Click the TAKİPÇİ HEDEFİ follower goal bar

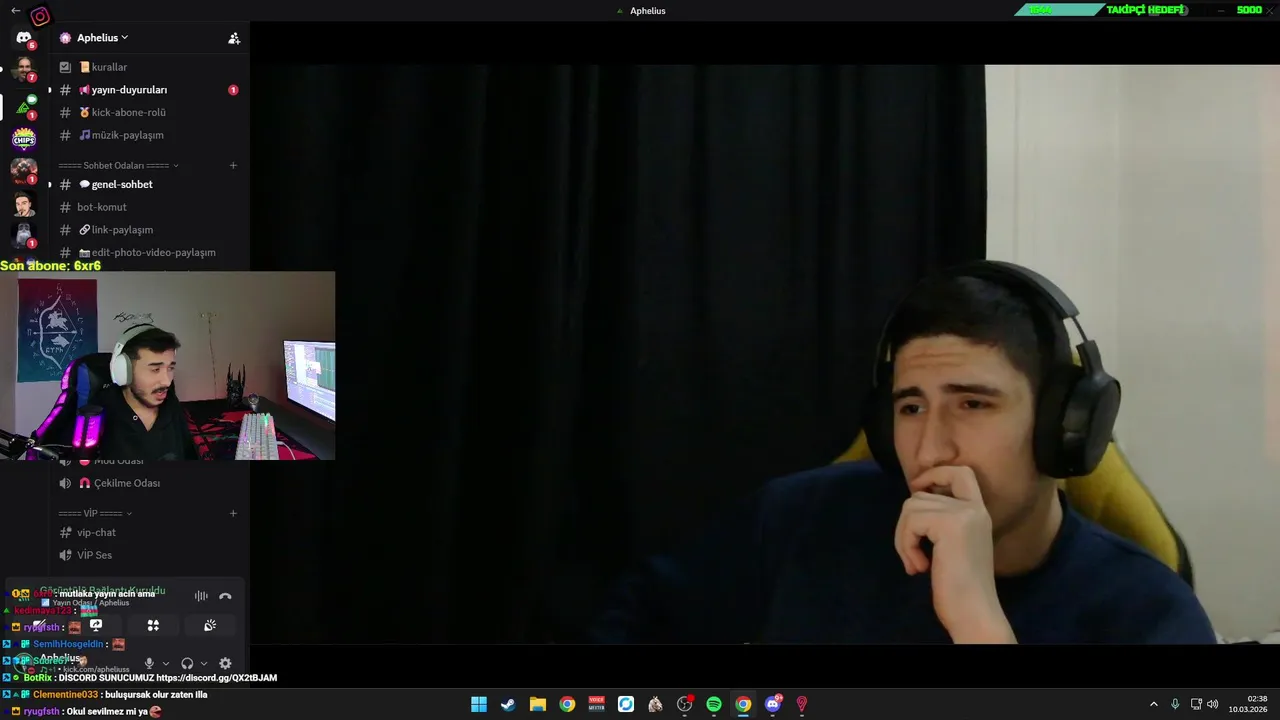[x=1142, y=10]
